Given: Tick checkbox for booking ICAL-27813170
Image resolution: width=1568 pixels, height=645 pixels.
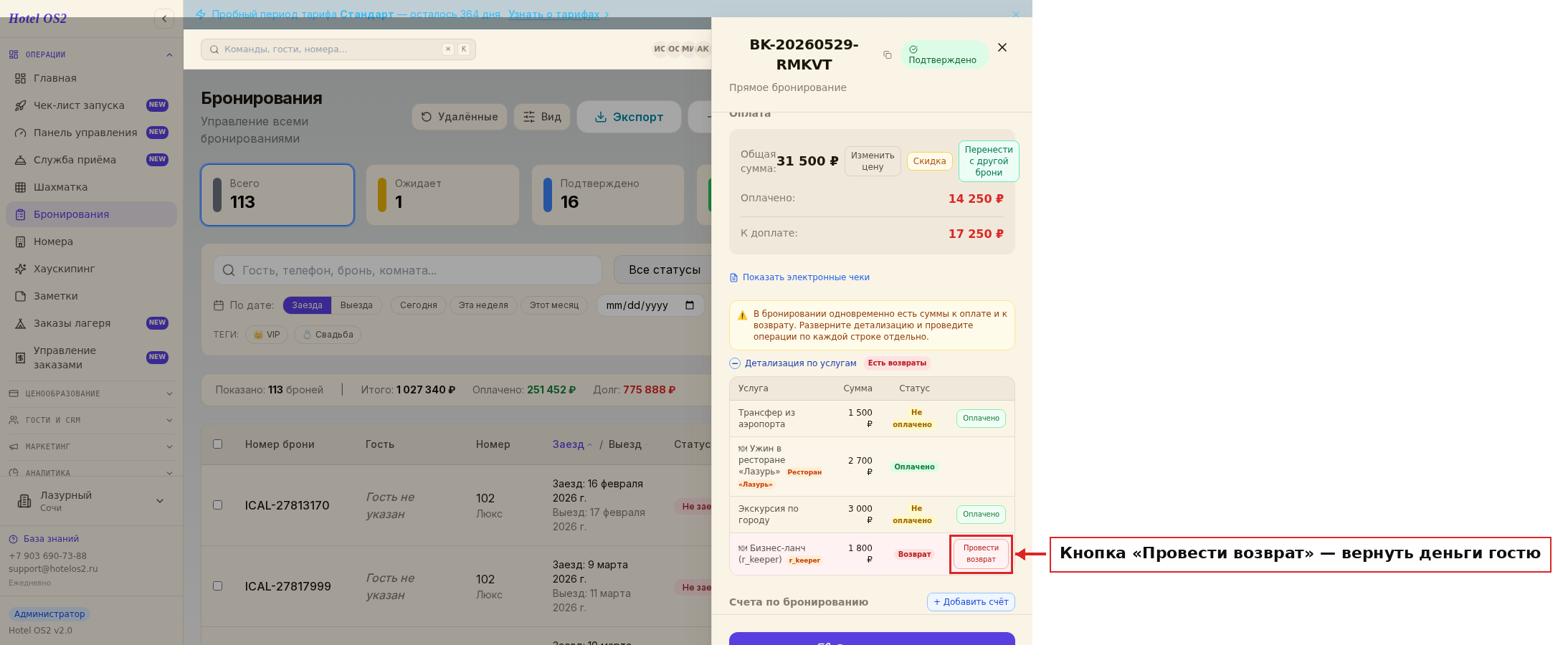Looking at the screenshot, I should click(x=217, y=505).
